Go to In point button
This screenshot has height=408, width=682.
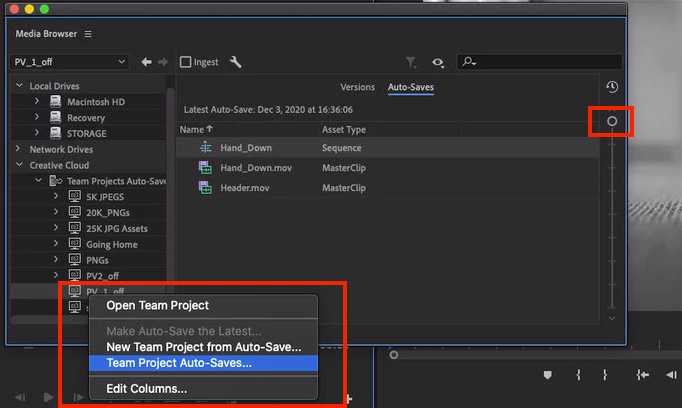coord(642,375)
